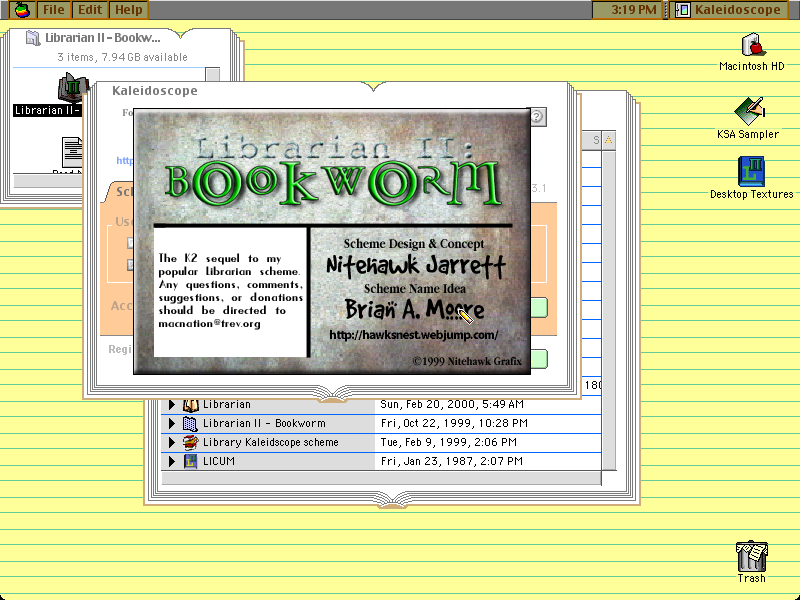This screenshot has height=600, width=800.
Task: Click the Kaleidoscope help question mark button
Action: (538, 117)
